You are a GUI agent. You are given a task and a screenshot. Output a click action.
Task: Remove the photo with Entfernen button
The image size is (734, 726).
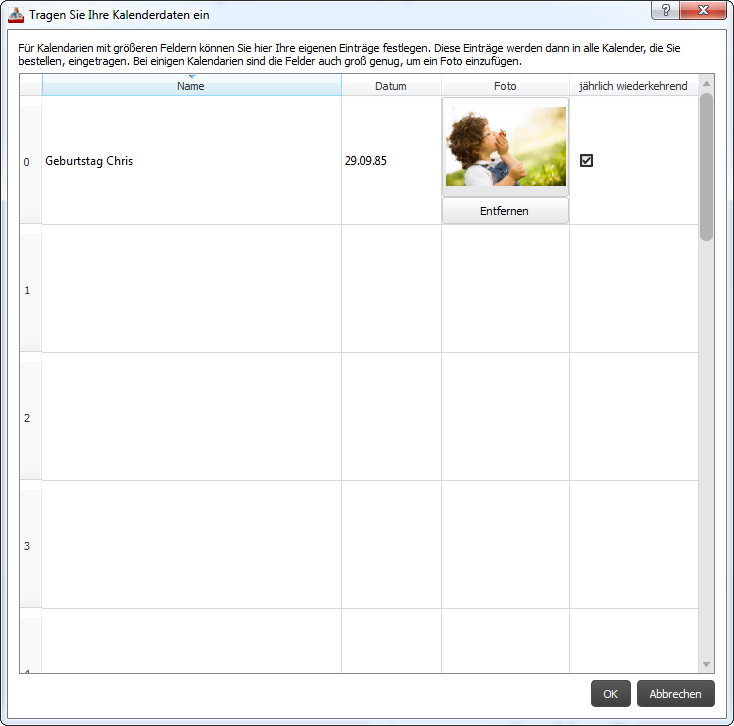point(505,211)
